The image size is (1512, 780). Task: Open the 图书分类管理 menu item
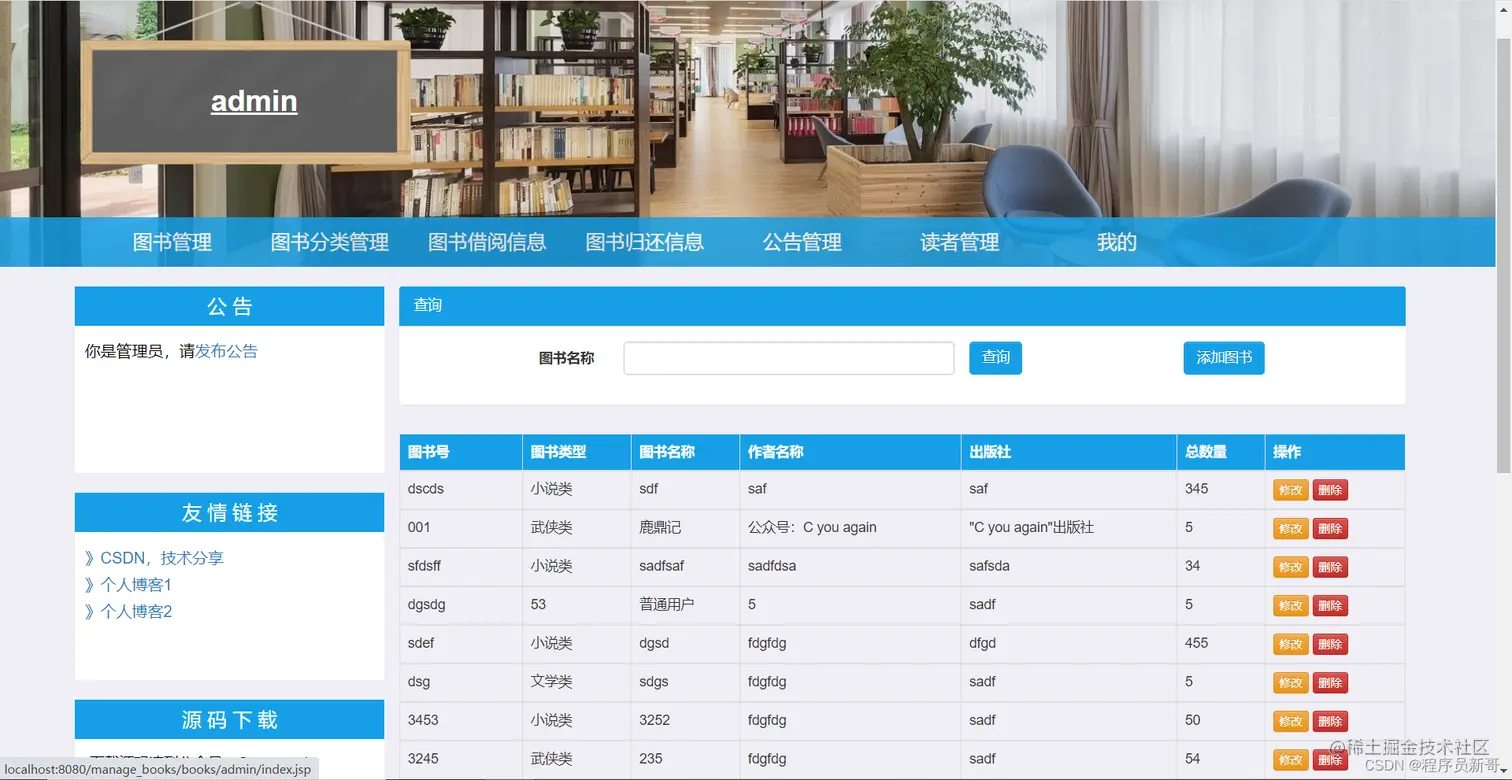[x=329, y=242]
